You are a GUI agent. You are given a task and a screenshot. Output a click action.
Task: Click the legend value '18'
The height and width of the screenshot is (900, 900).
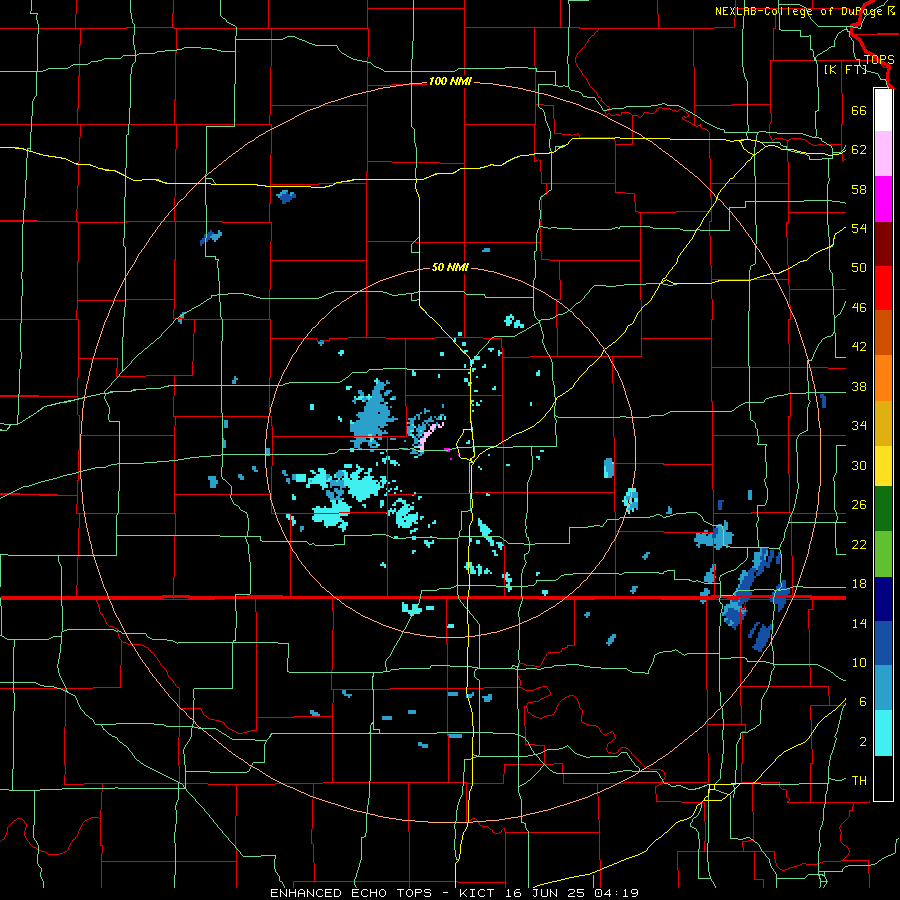pos(859,584)
